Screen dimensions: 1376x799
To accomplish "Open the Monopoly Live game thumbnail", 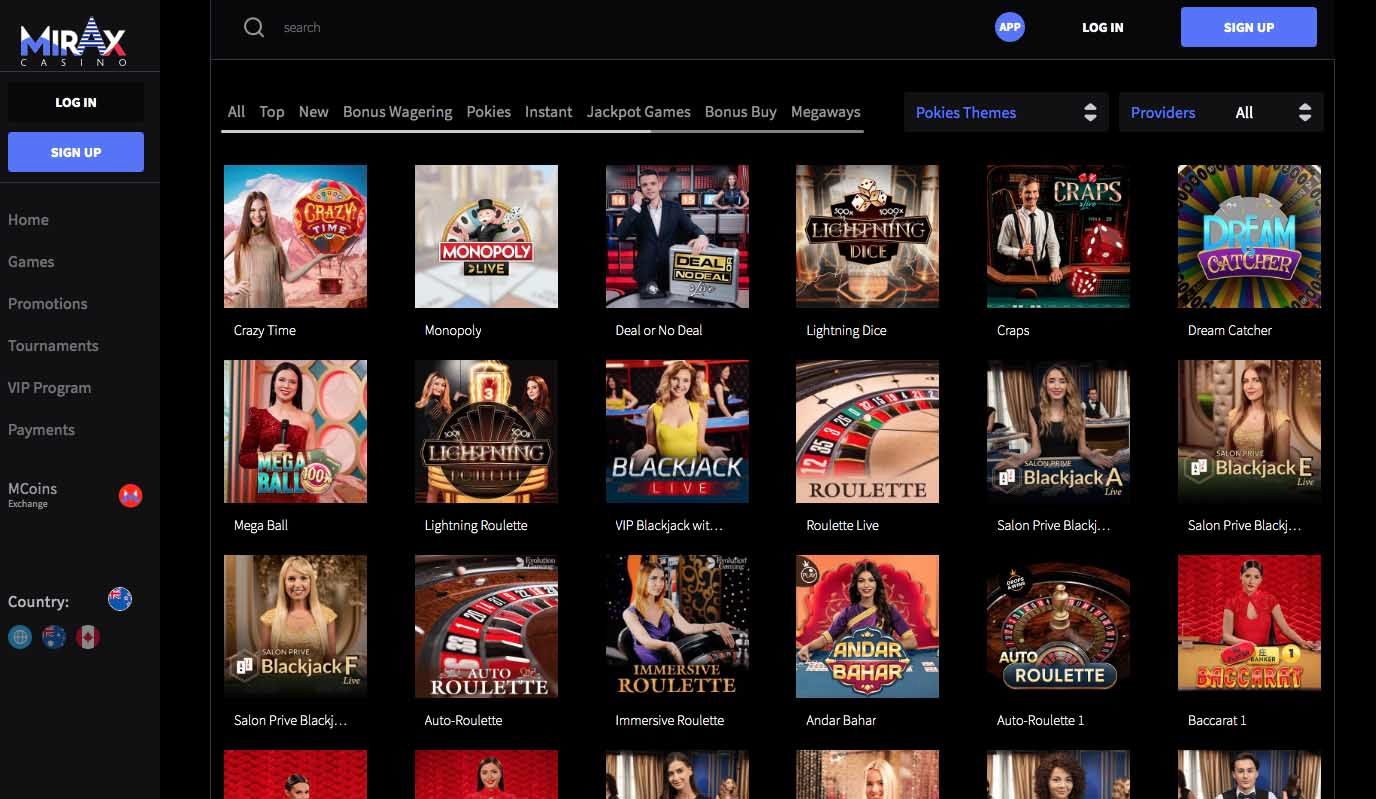I will pyautogui.click(x=486, y=236).
